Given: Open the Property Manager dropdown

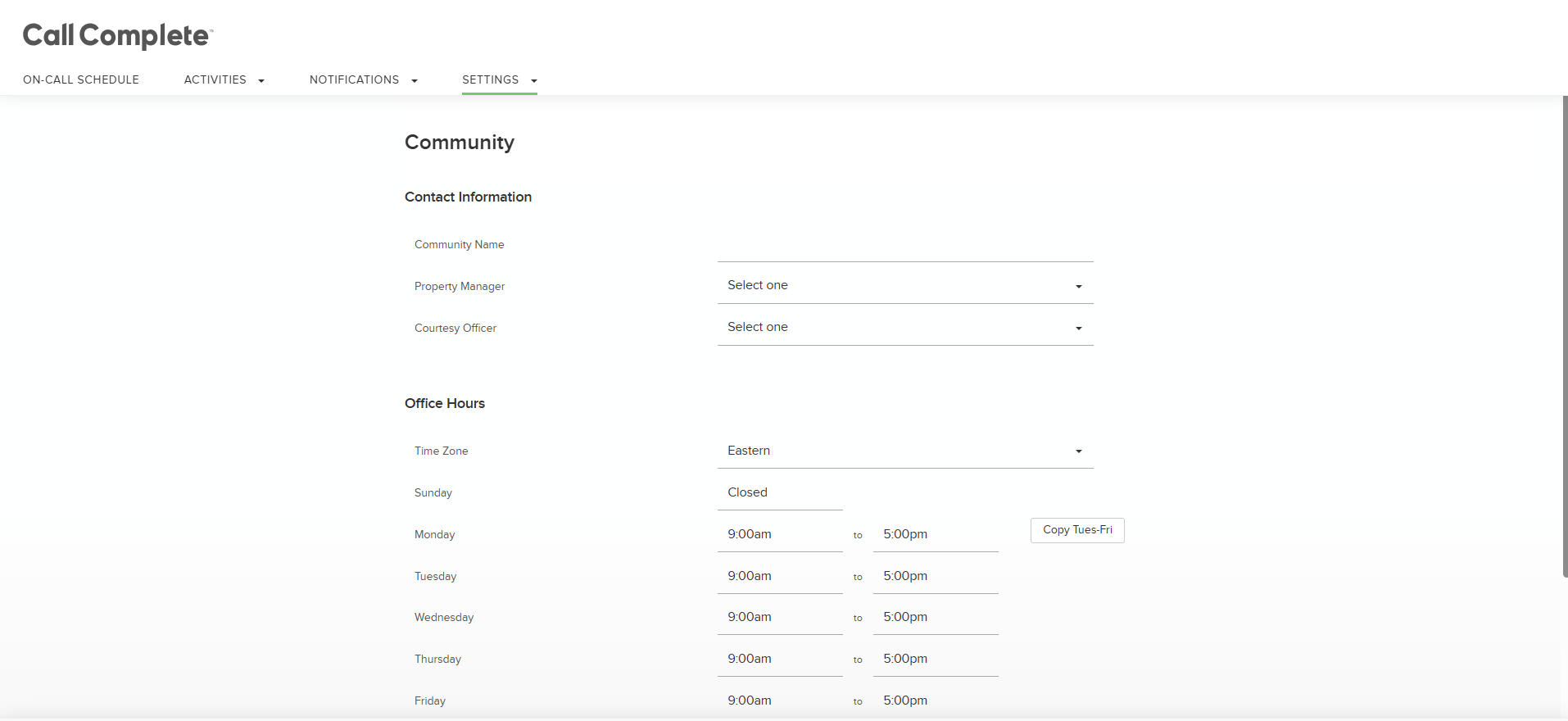Looking at the screenshot, I should pyautogui.click(x=905, y=285).
